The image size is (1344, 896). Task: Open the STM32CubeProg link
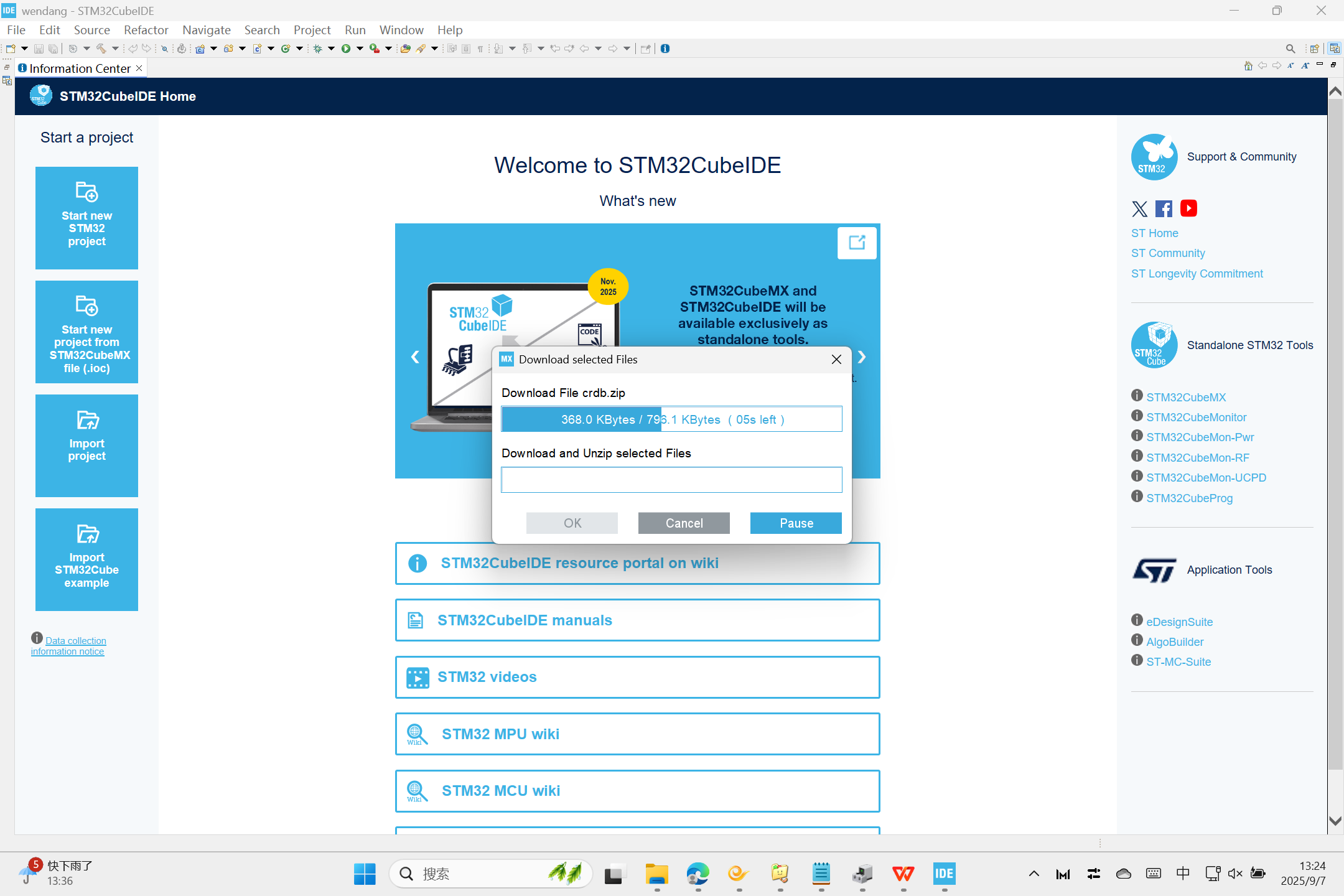[1189, 498]
